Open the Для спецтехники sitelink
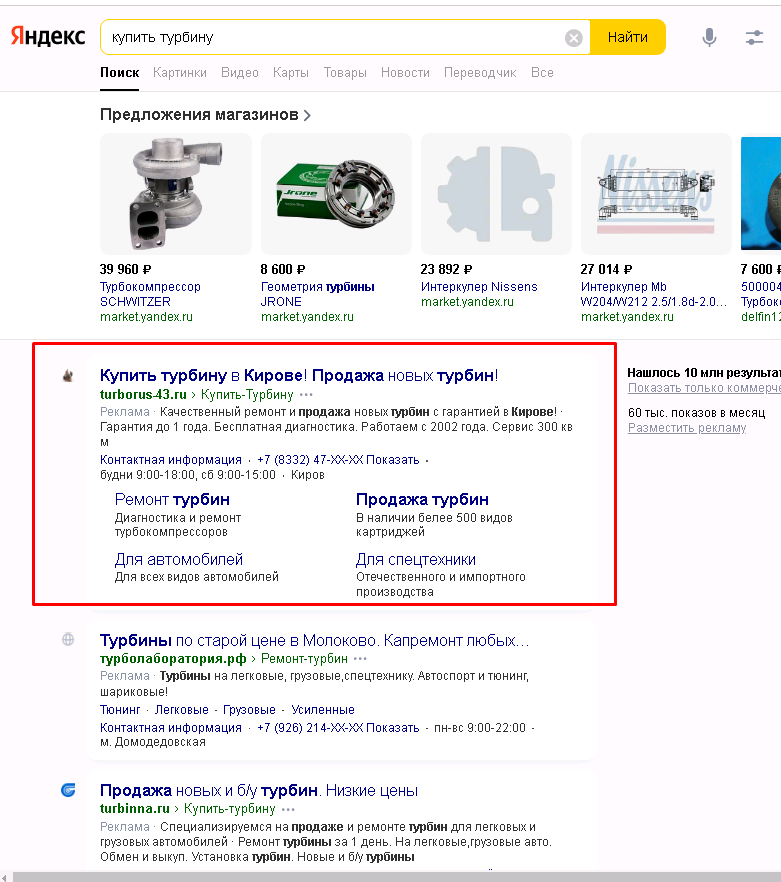The image size is (781, 882). tap(416, 560)
